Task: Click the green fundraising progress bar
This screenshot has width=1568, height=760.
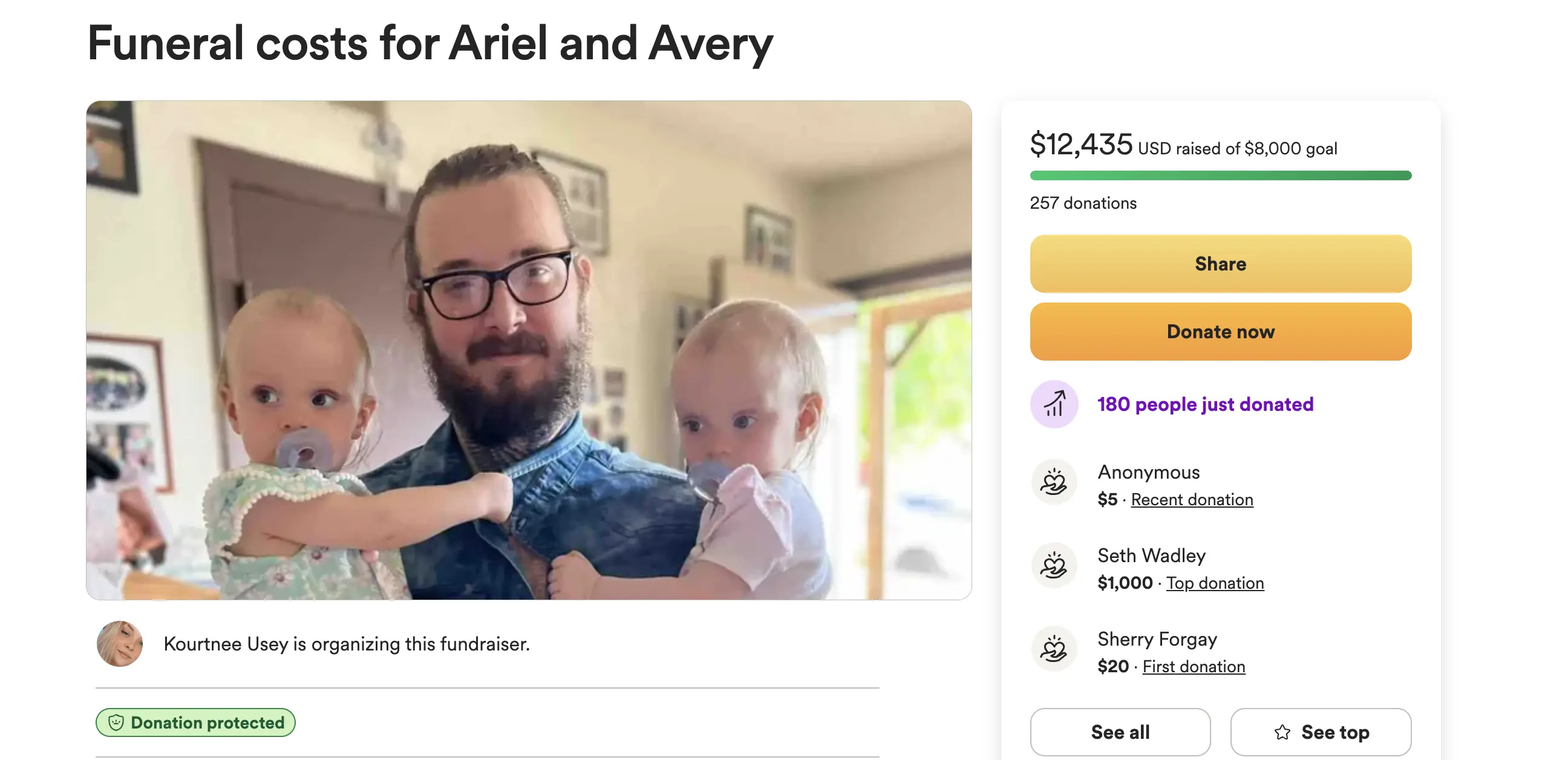Action: (1220, 175)
